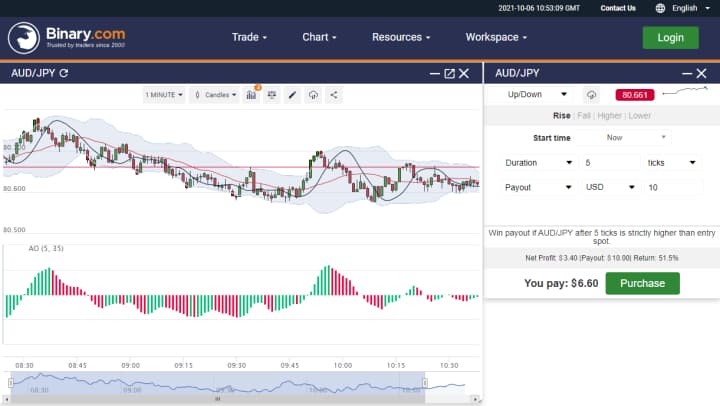The width and height of the screenshot is (720, 406).
Task: Open the USD currency dropdown
Action: coord(610,187)
